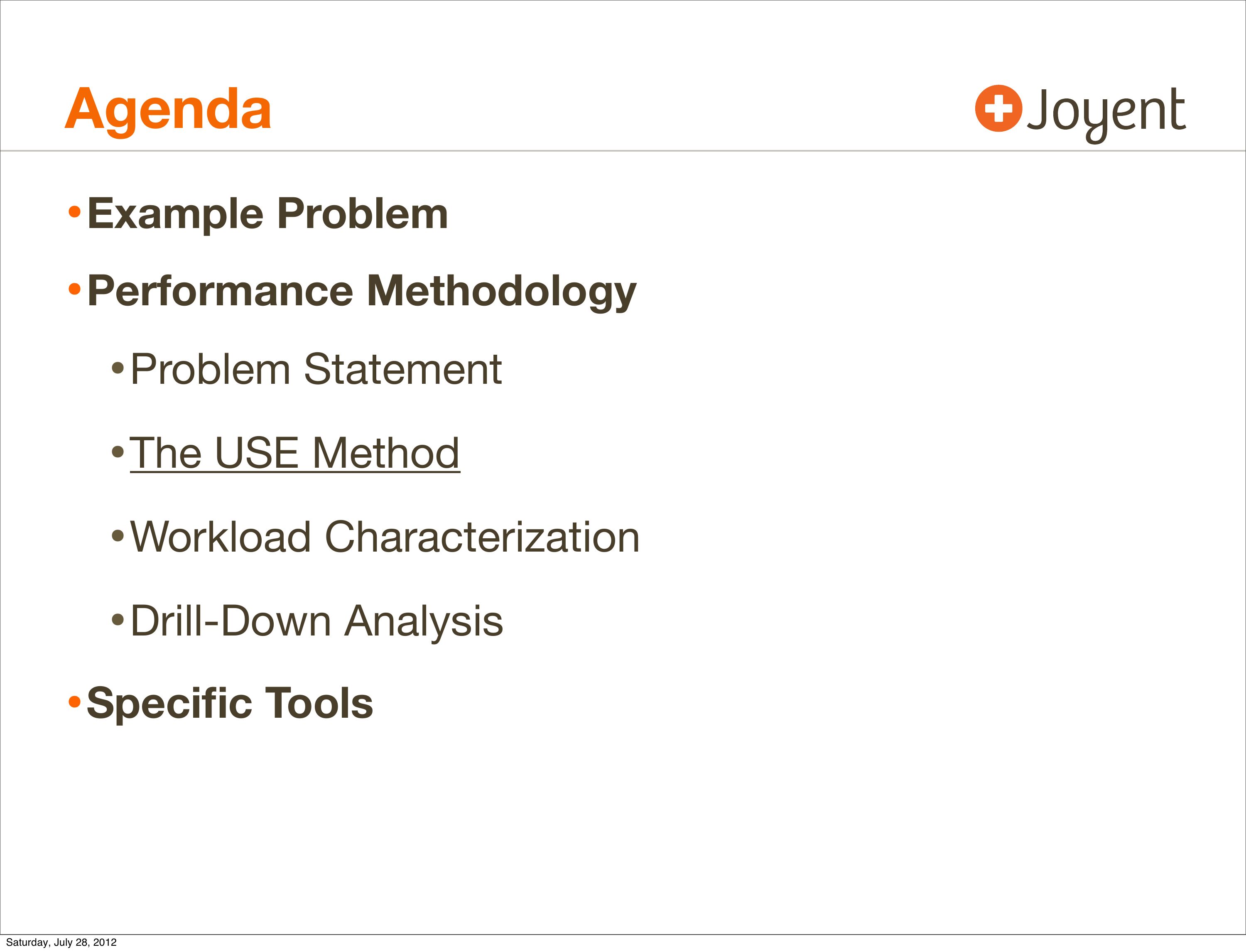Screen dimensions: 1246x952
Task: Click the orange bullet before Specific Tools
Action: [x=74, y=702]
